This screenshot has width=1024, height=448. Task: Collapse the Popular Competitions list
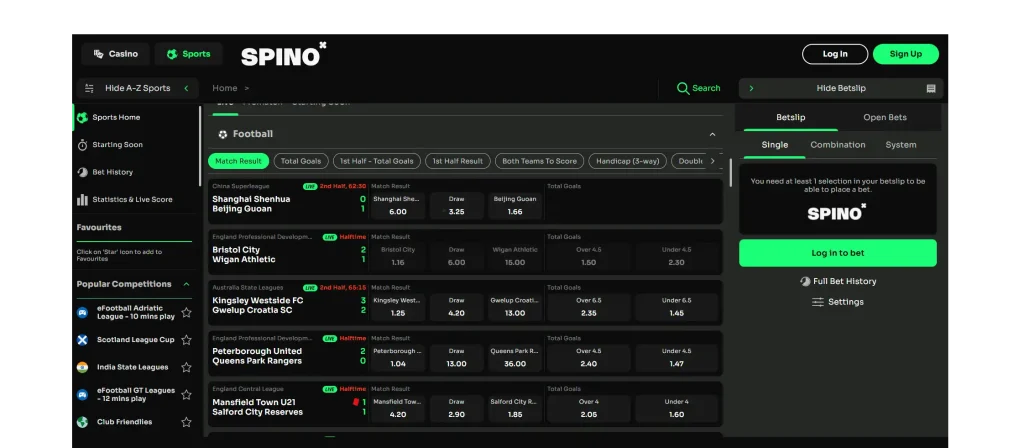(x=186, y=284)
